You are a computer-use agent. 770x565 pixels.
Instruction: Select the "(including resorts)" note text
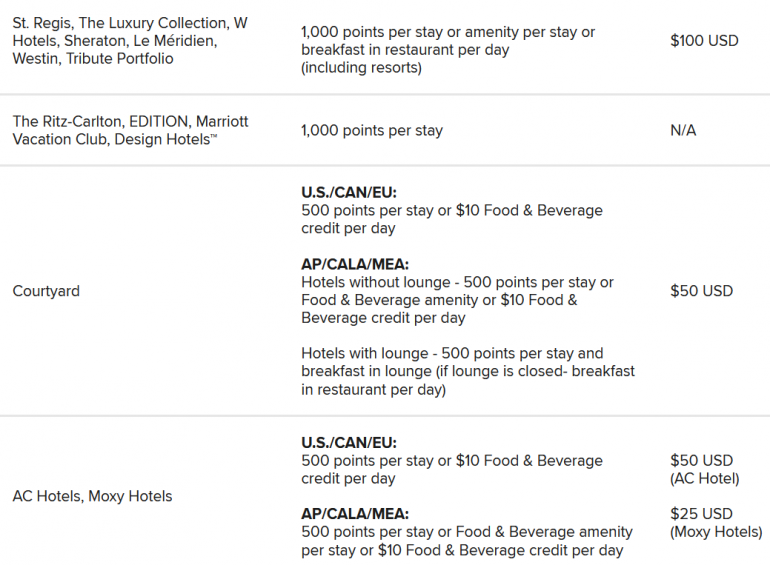[x=361, y=68]
